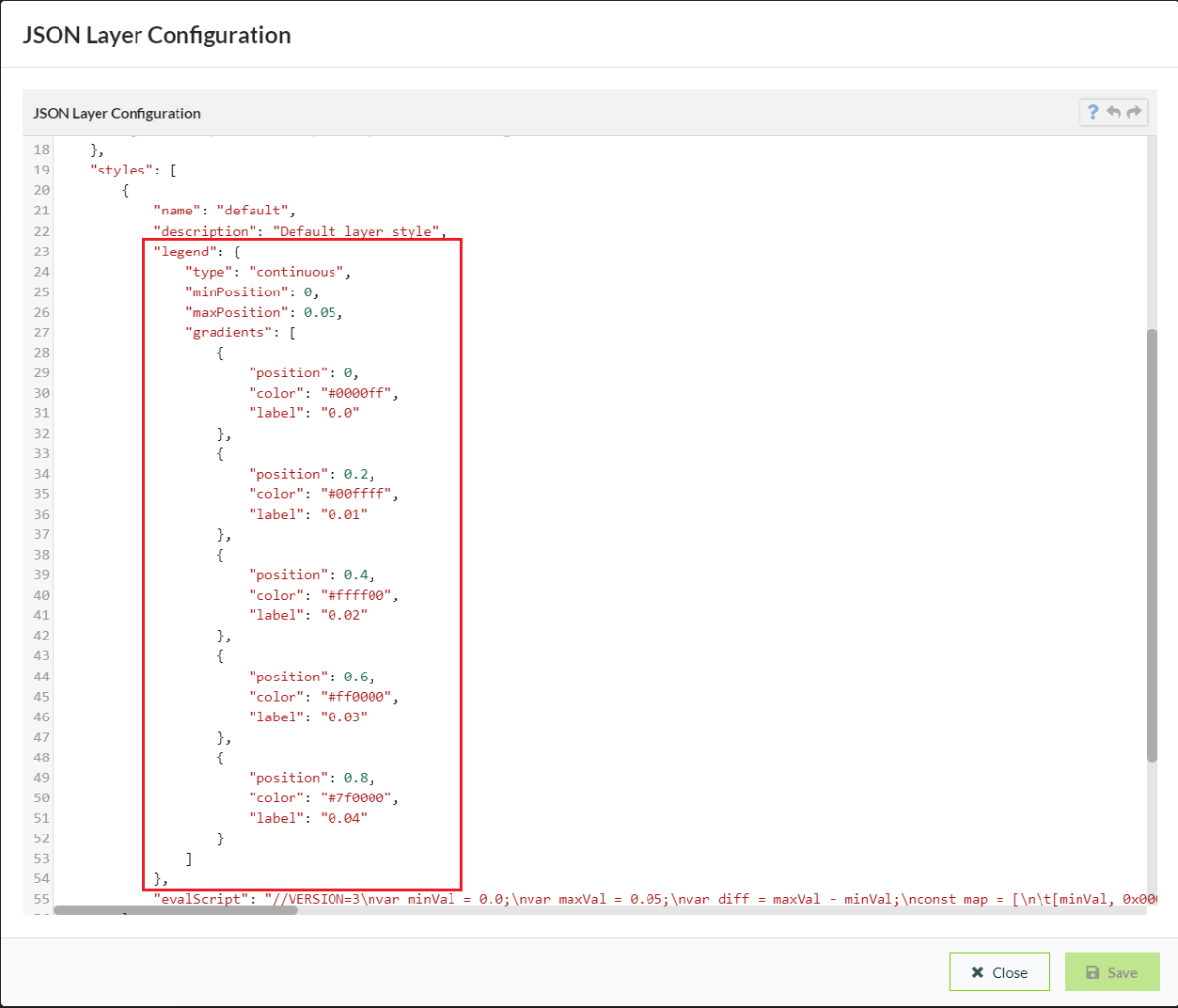Click the vertical scrollbar thumb of the editor
This screenshot has width=1178, height=1008.
(x=1152, y=546)
